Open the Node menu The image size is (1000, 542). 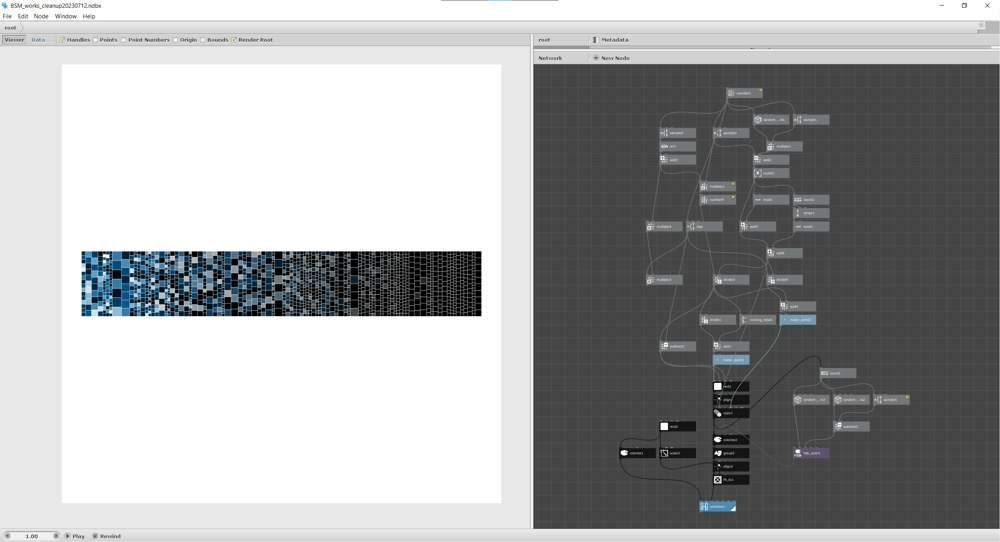pos(41,17)
